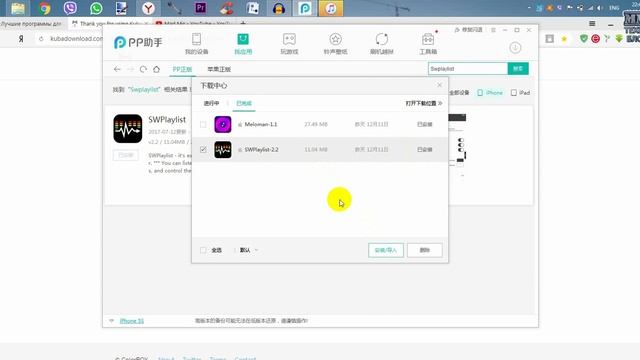Open the Games controller icon
The height and width of the screenshot is (360, 640).
click(x=289, y=39)
